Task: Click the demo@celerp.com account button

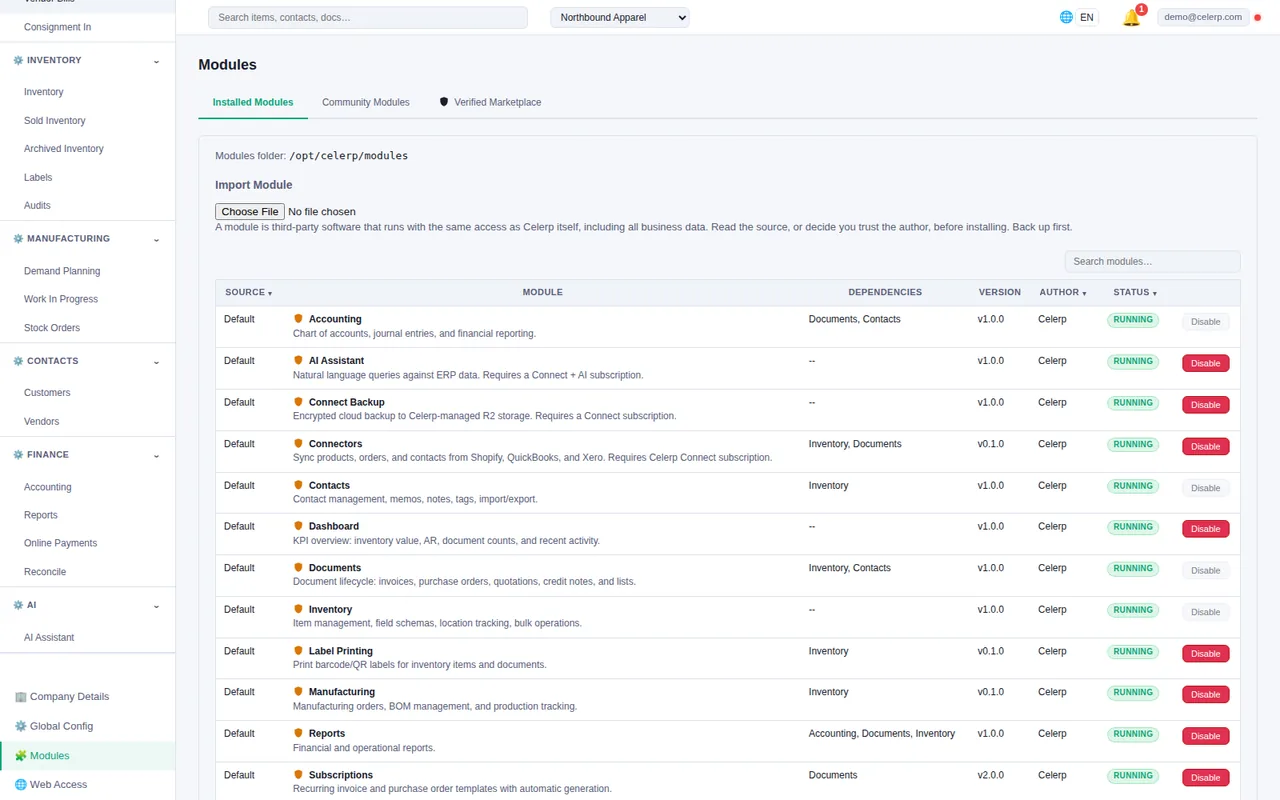Action: point(1203,17)
